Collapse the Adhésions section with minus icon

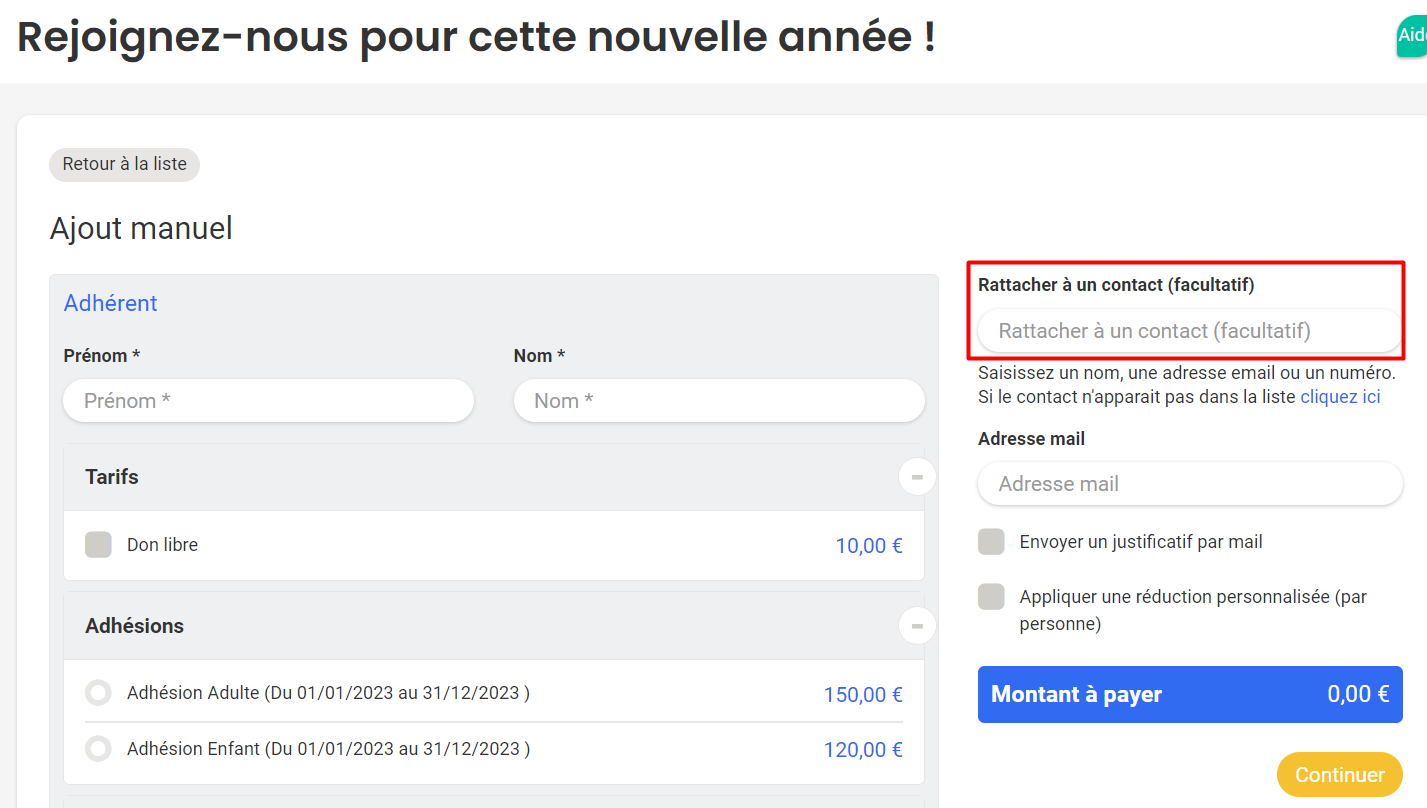917,626
